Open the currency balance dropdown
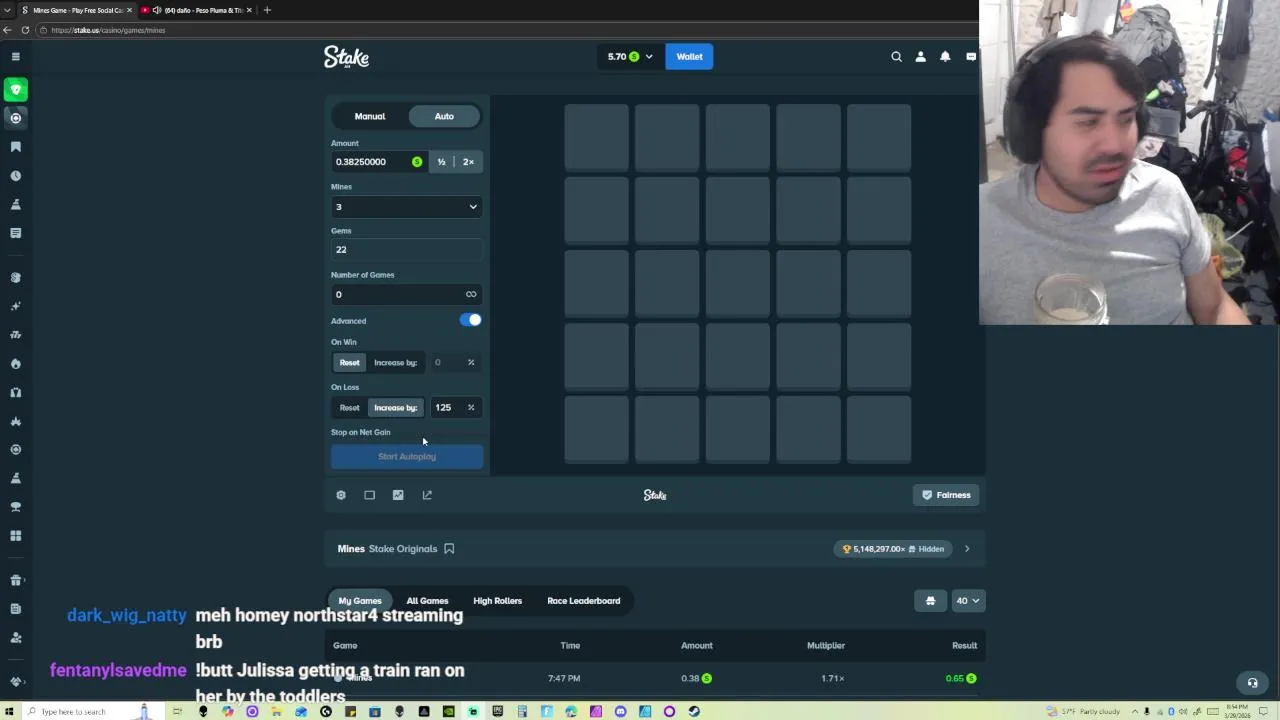 coord(630,57)
